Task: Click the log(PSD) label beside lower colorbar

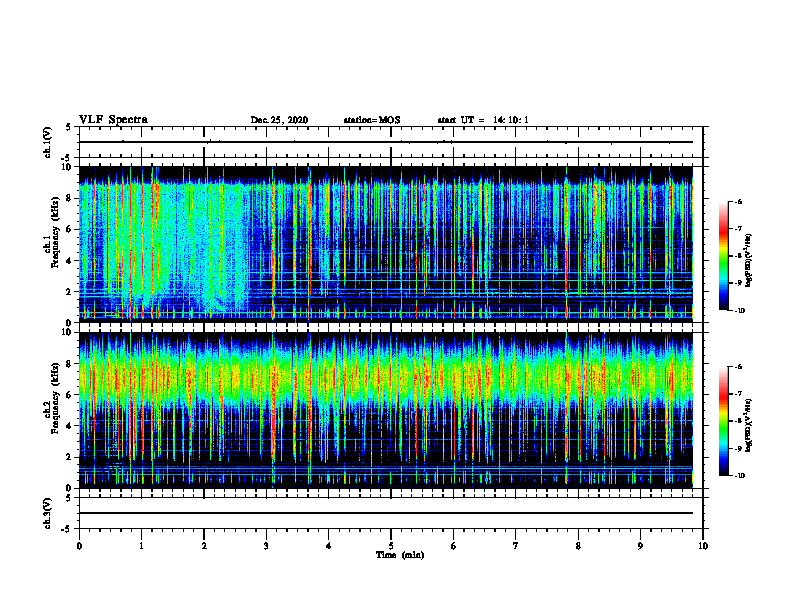Action: tap(750, 425)
